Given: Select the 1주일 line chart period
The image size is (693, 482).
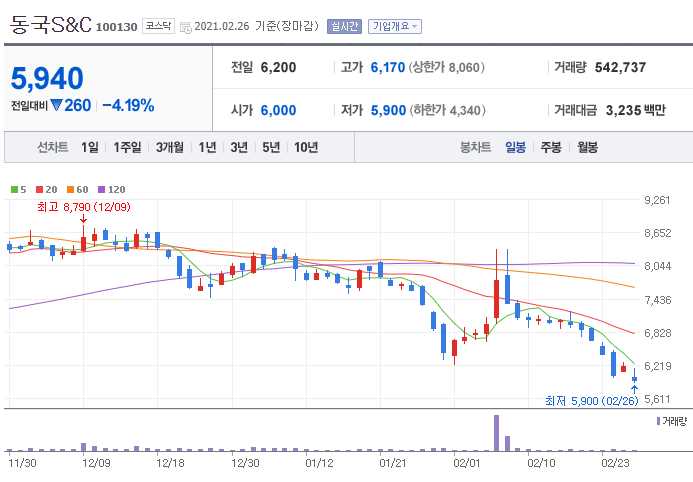Looking at the screenshot, I should [127, 147].
